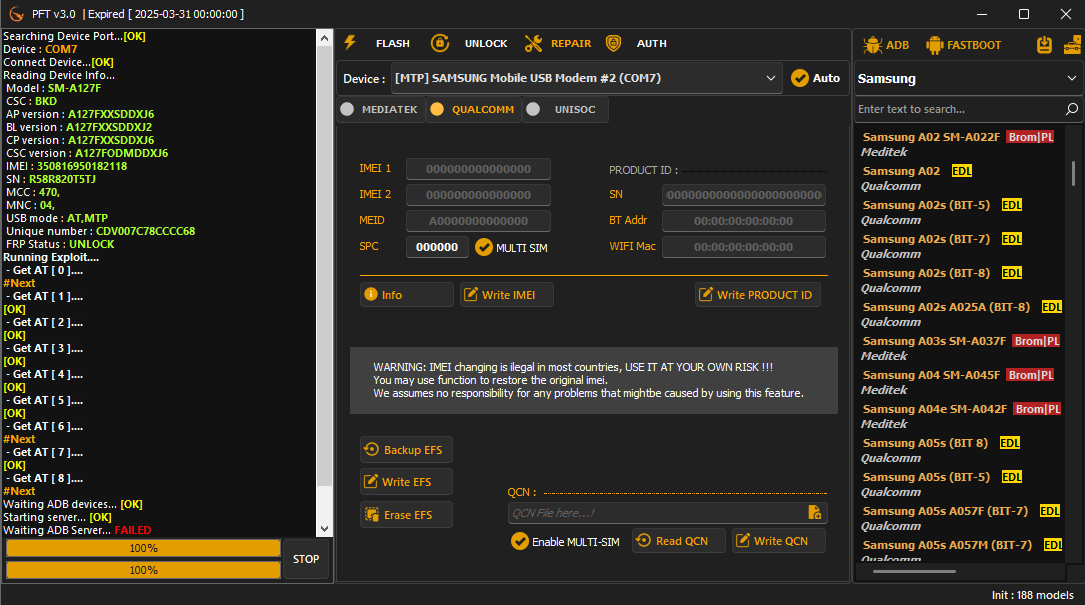The image size is (1085, 605).
Task: Click the download icon beside FASTBOOT
Action: (1045, 44)
